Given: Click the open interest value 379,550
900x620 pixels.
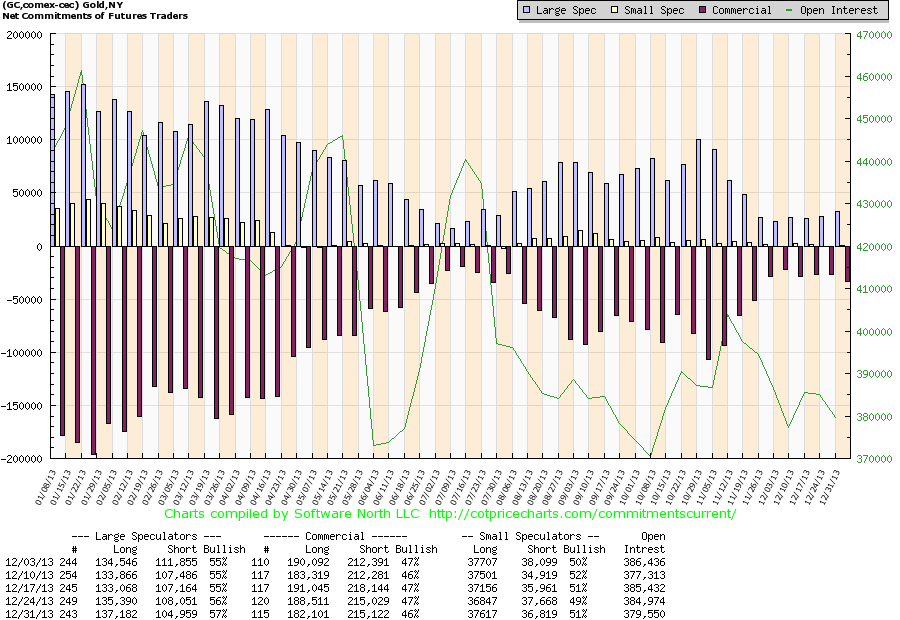Looking at the screenshot, I should pos(645,614).
